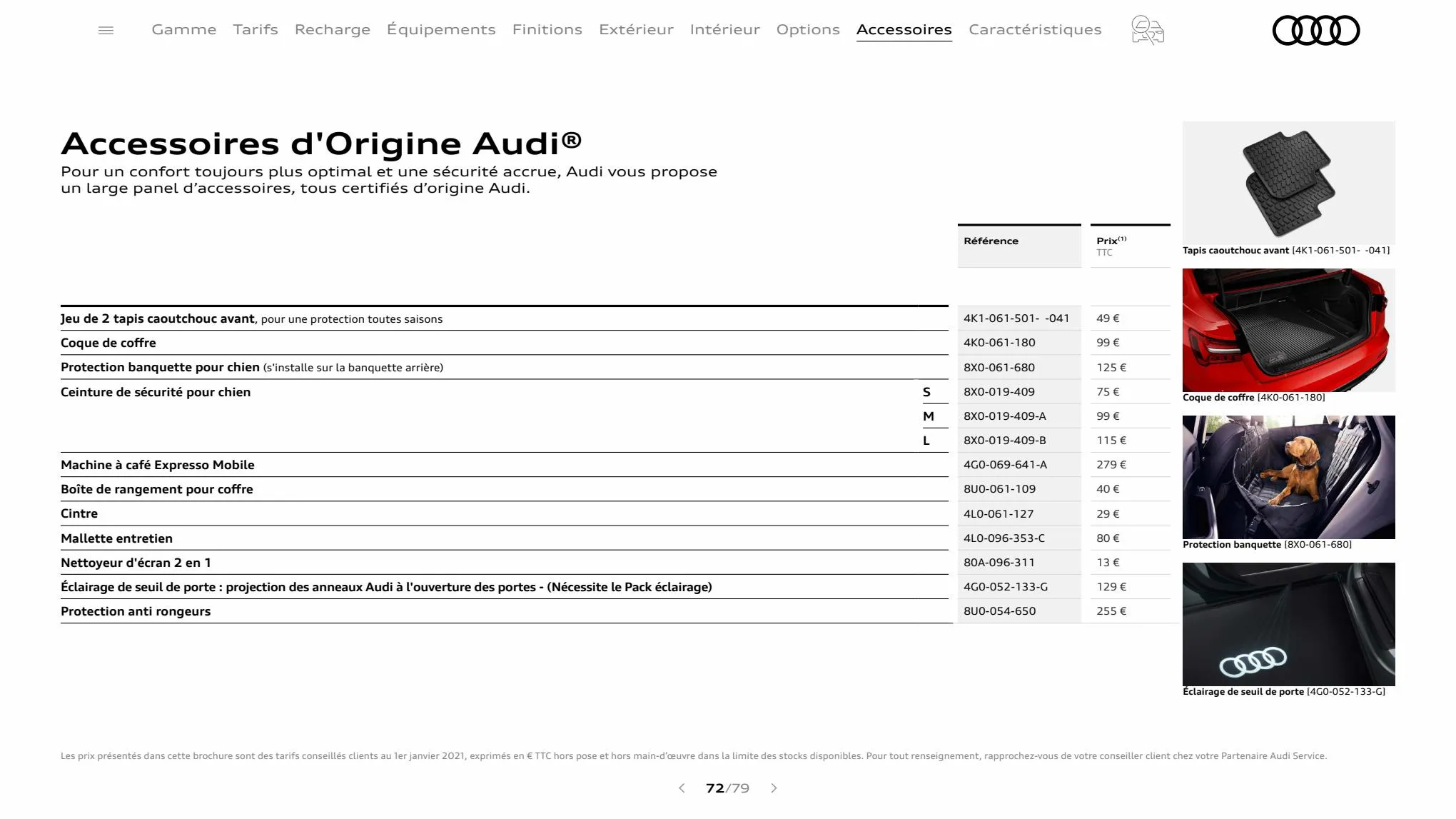Click the 'Cintre' row label
This screenshot has height=819, width=1456.
point(79,513)
